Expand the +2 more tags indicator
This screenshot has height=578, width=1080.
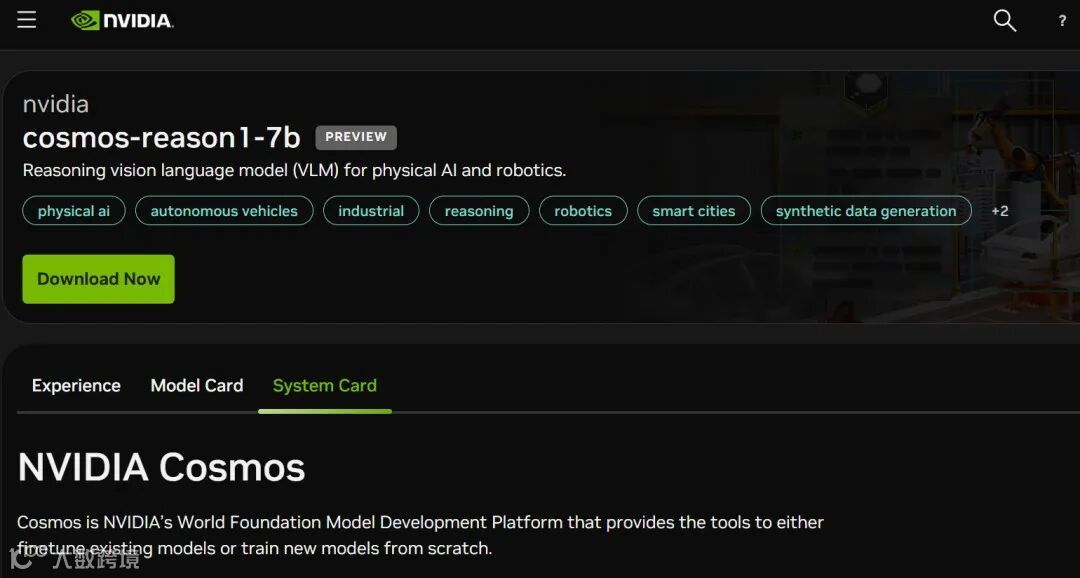tap(999, 211)
